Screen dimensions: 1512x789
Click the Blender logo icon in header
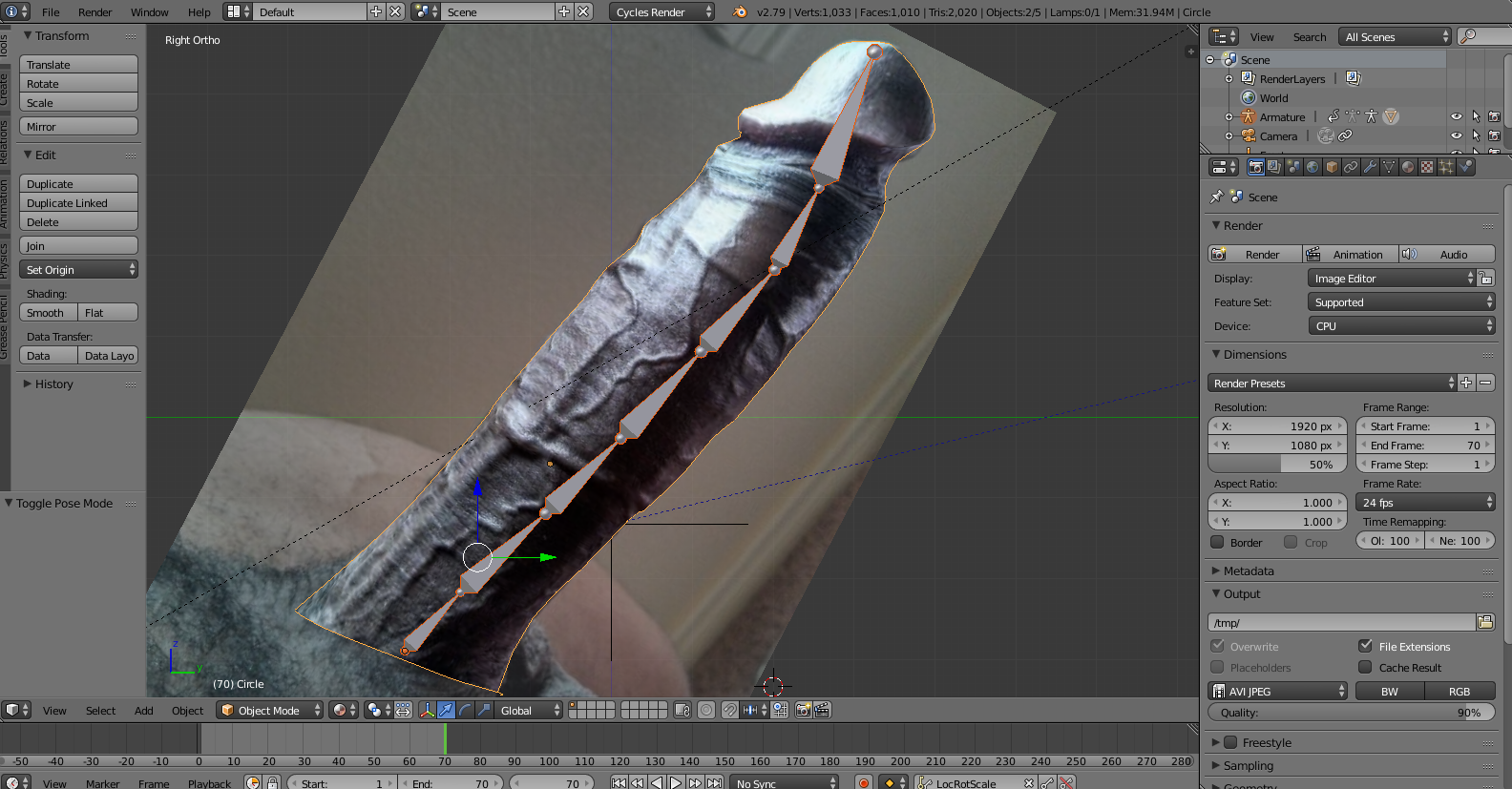(x=740, y=12)
